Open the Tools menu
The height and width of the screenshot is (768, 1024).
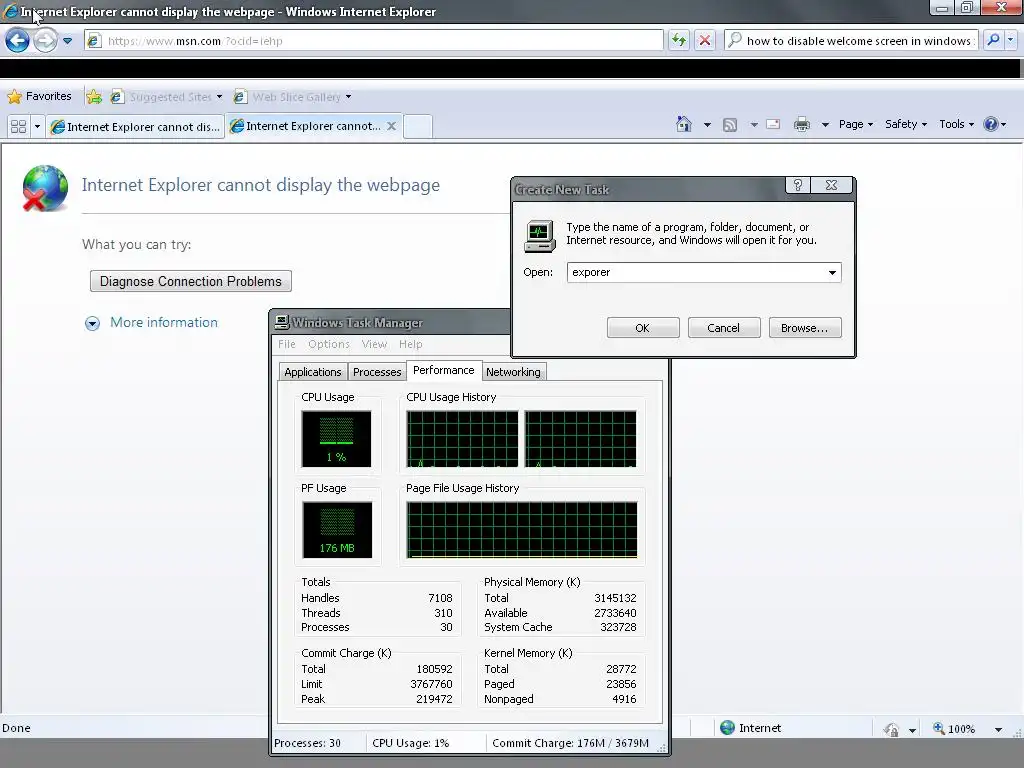tap(956, 124)
